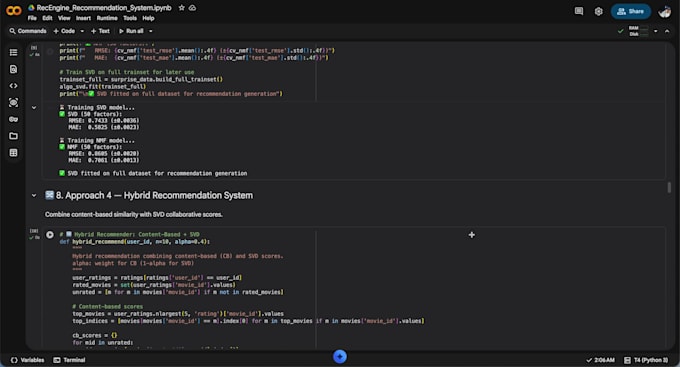Open the Tools menu

130,18
